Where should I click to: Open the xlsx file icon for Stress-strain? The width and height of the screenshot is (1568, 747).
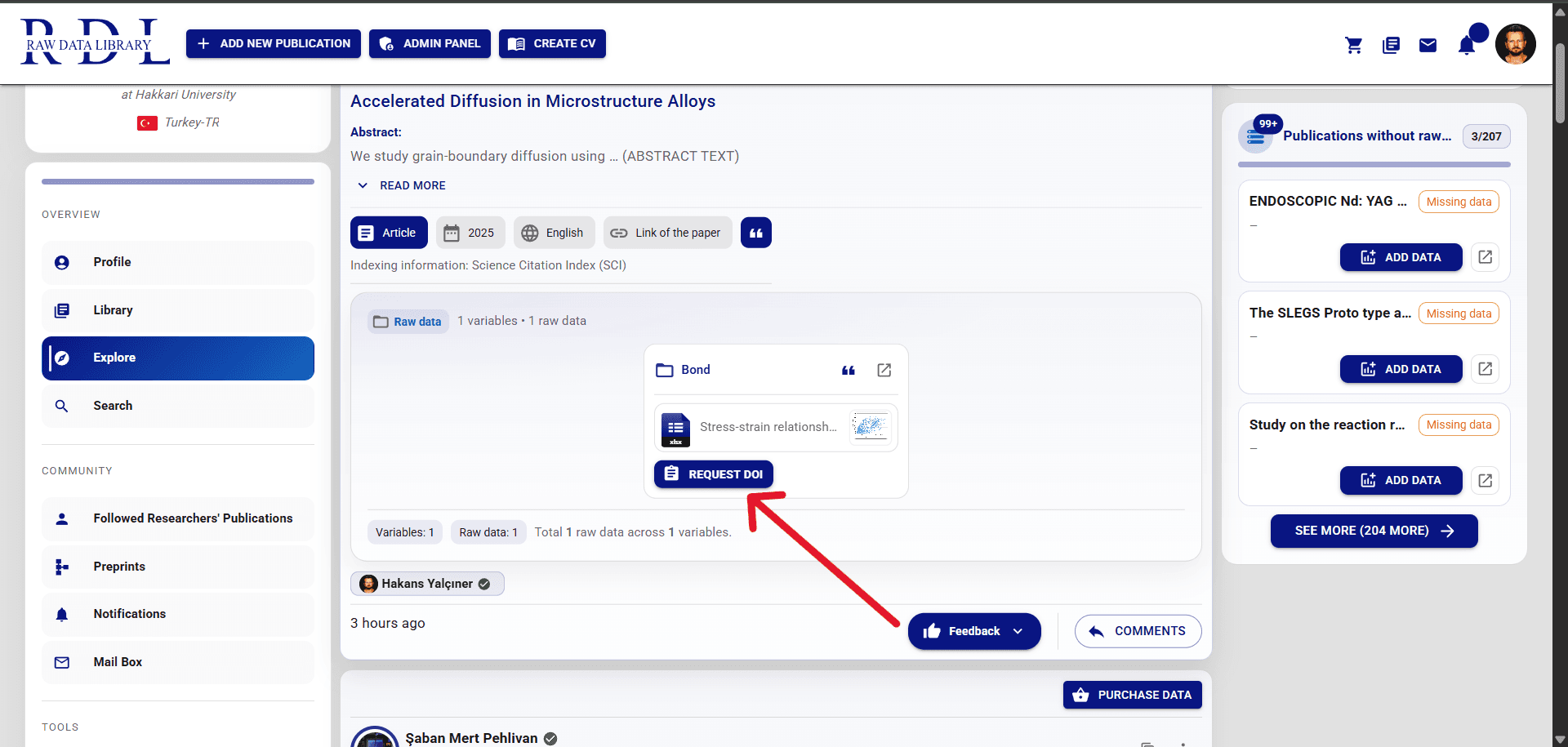(675, 429)
